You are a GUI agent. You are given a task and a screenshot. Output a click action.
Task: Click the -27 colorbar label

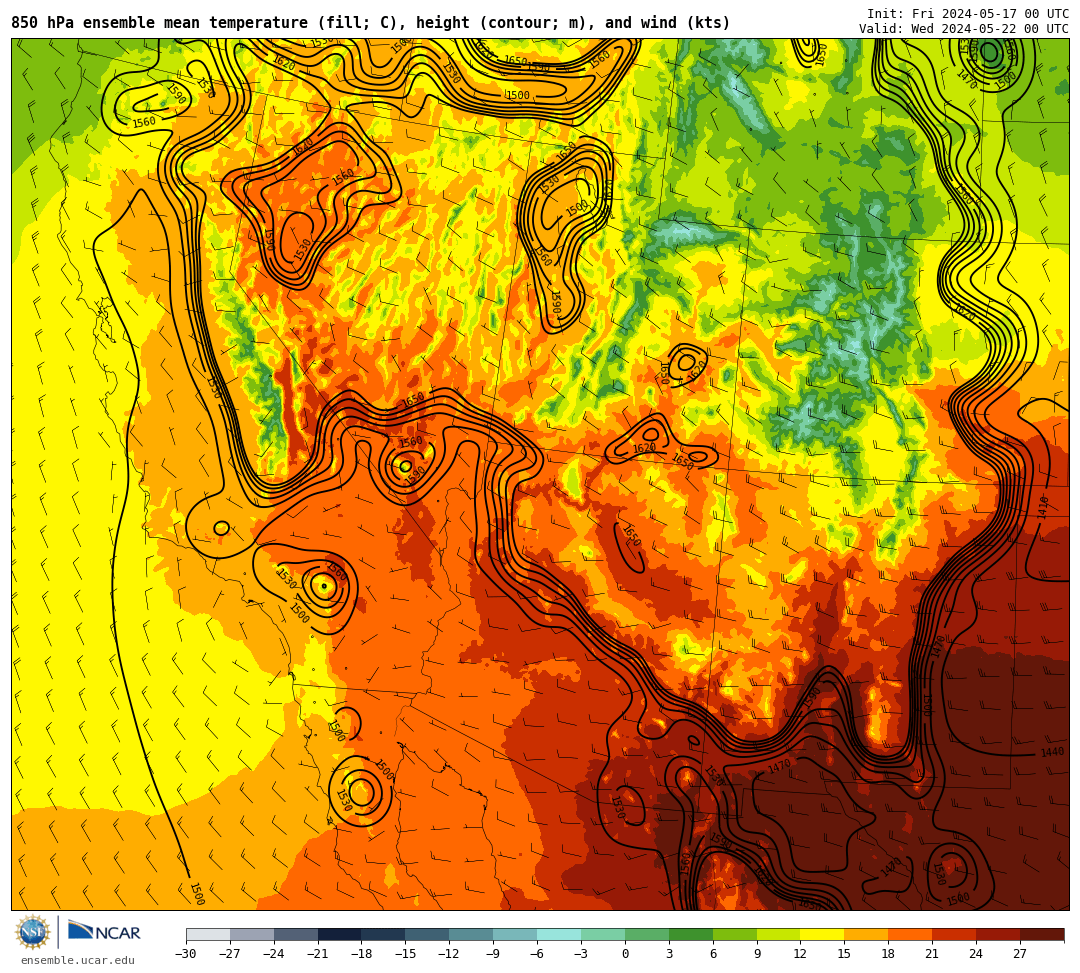pos(230,954)
